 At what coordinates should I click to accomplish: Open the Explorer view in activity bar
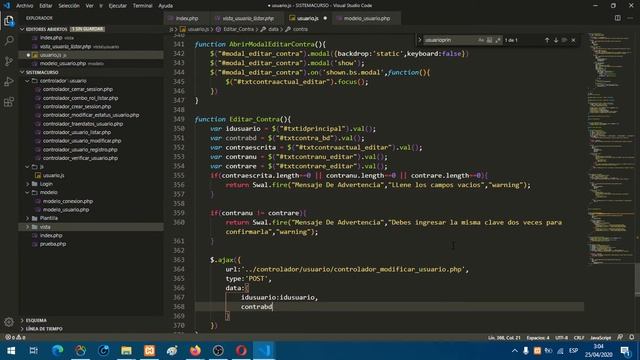tap(9, 21)
